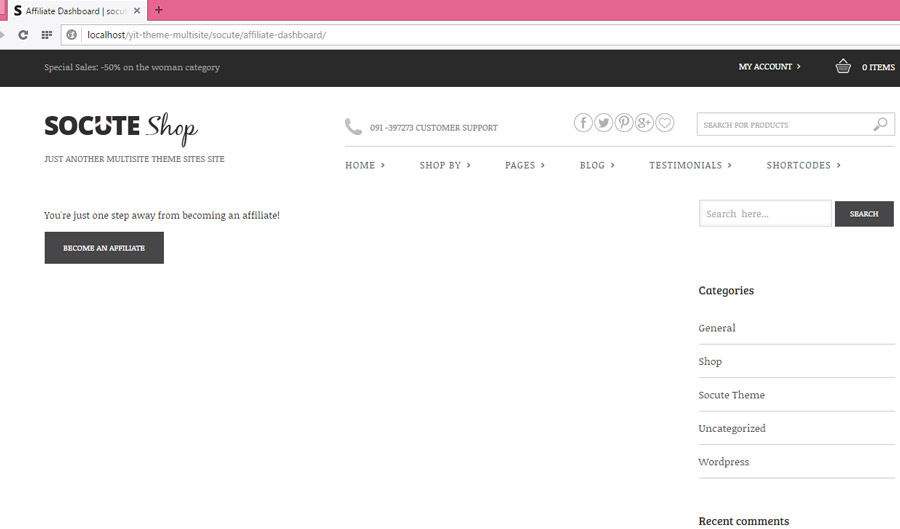Expand the Shortcodes menu
900x529 pixels.
[804, 165]
